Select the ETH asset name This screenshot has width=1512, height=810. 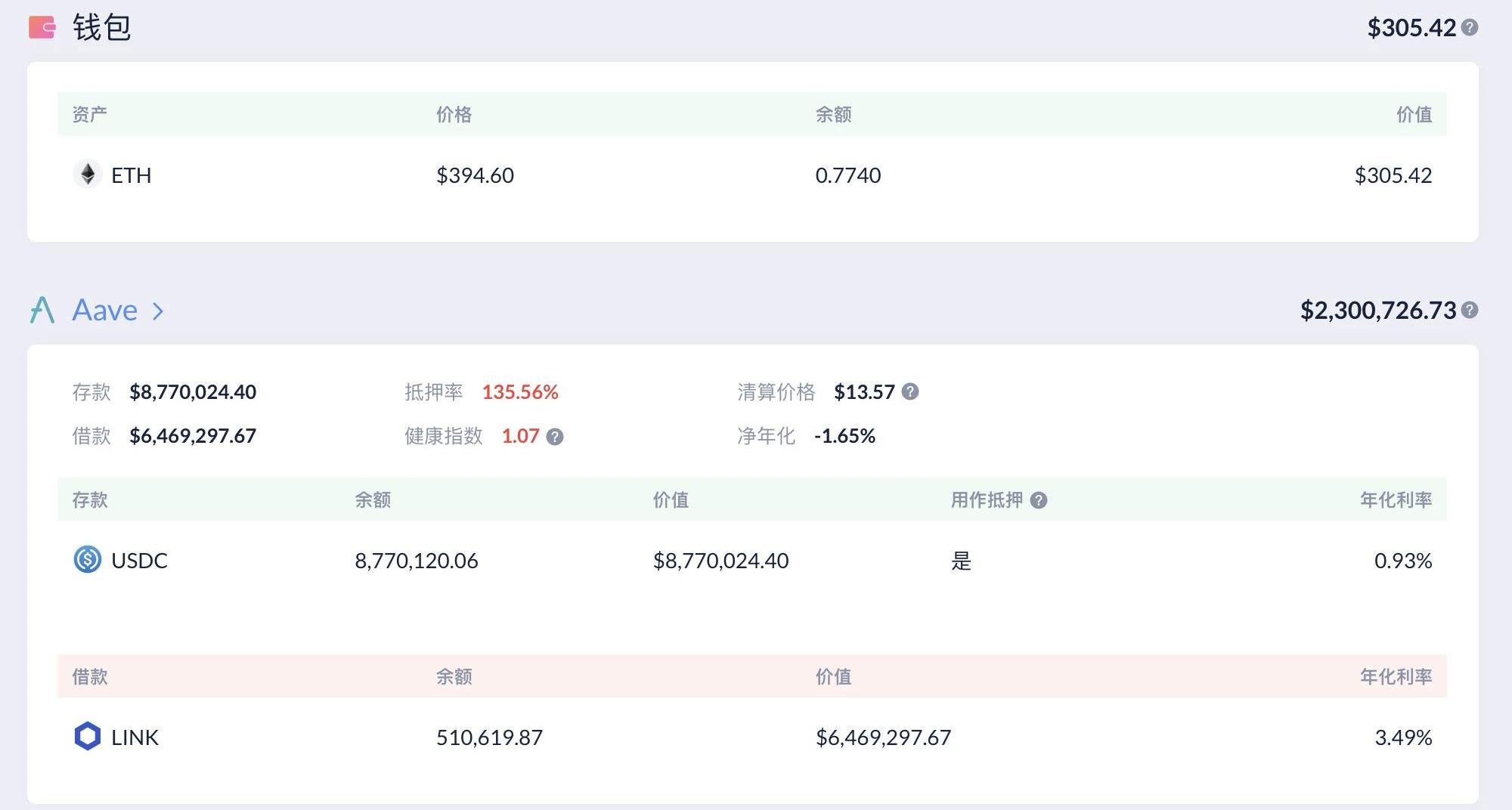tap(132, 175)
